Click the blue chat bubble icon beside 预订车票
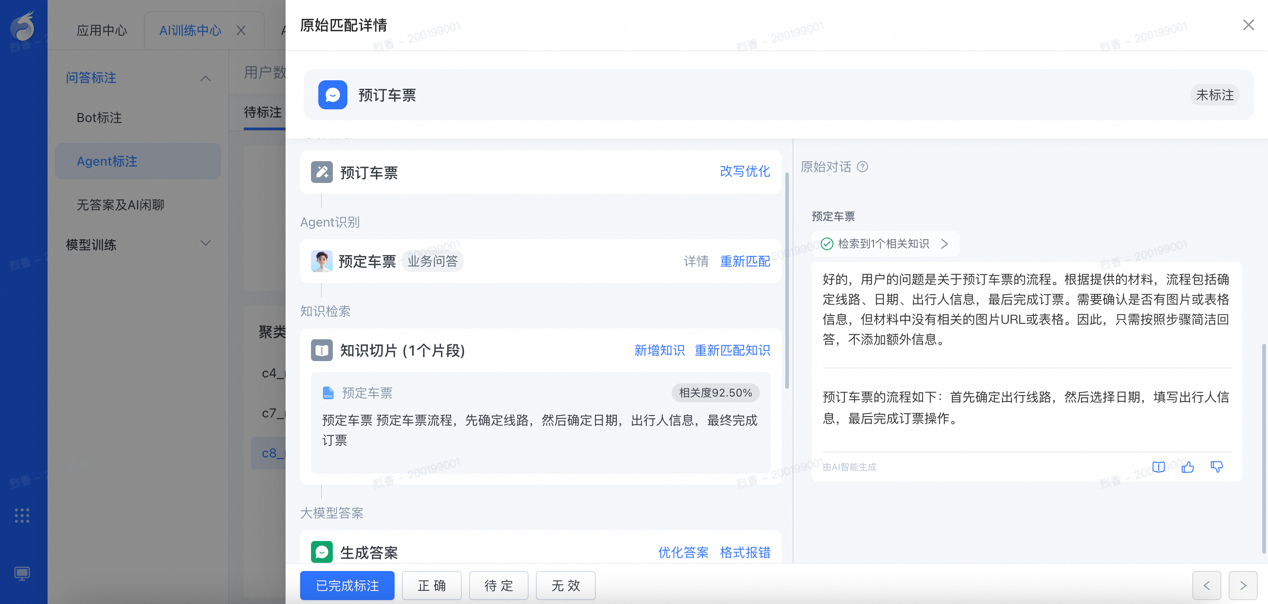Image resolution: width=1268 pixels, height=604 pixels. tap(333, 95)
